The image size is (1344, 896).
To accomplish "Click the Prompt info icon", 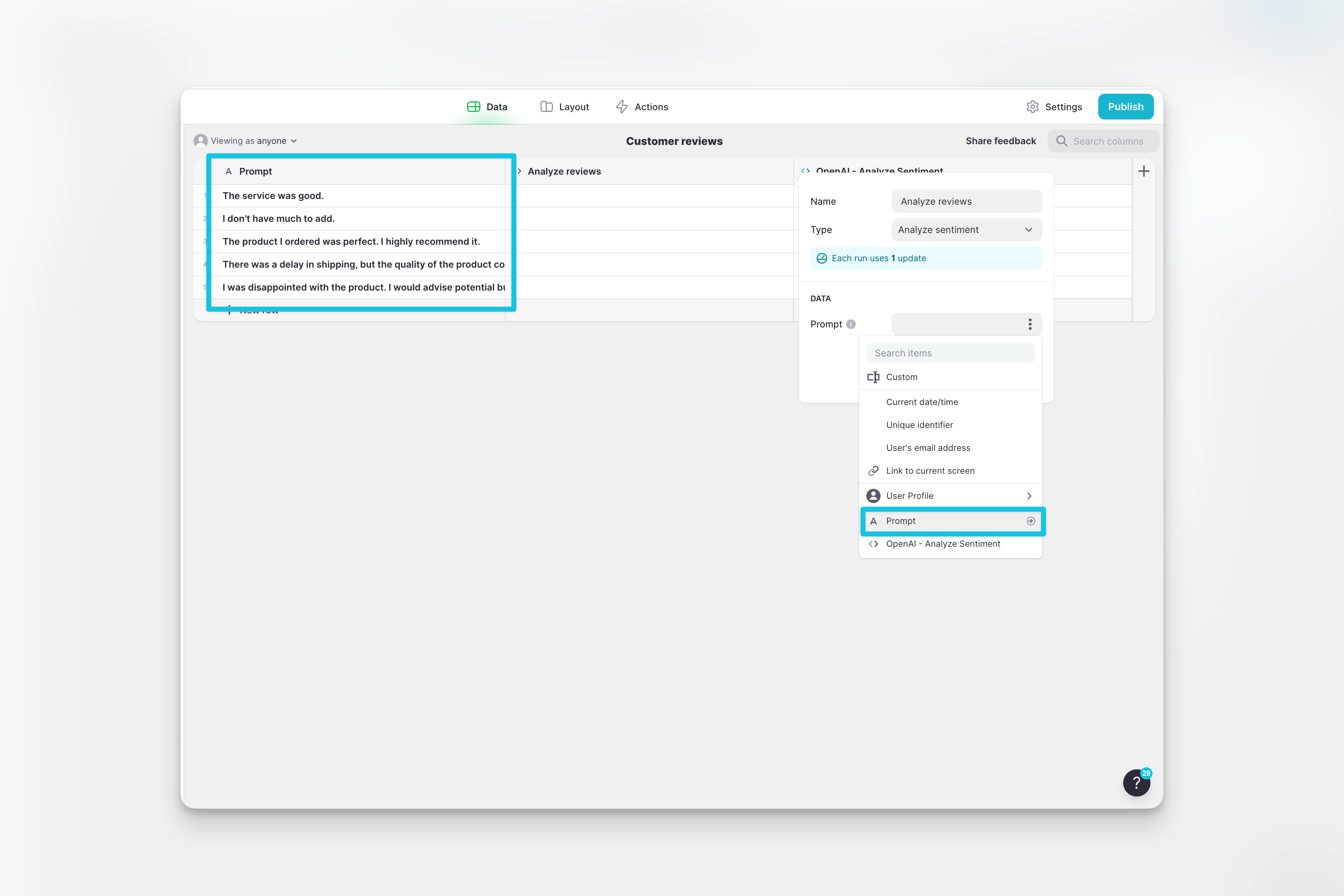I will pyautogui.click(x=851, y=324).
